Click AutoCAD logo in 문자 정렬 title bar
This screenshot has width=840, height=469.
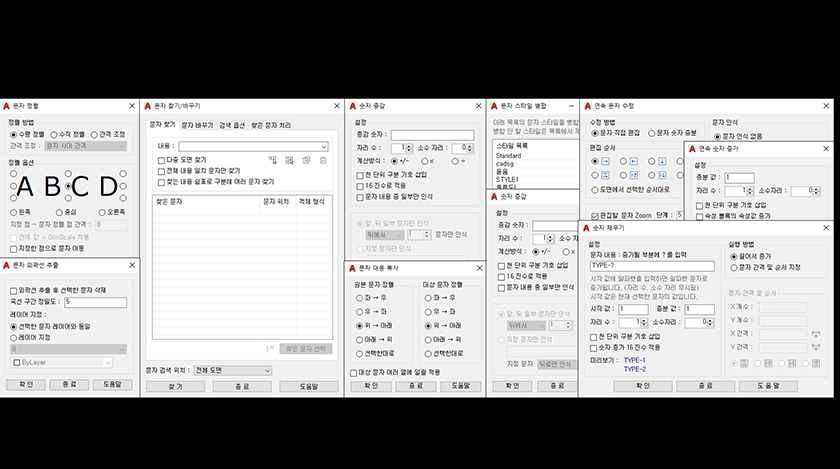(x=6, y=106)
